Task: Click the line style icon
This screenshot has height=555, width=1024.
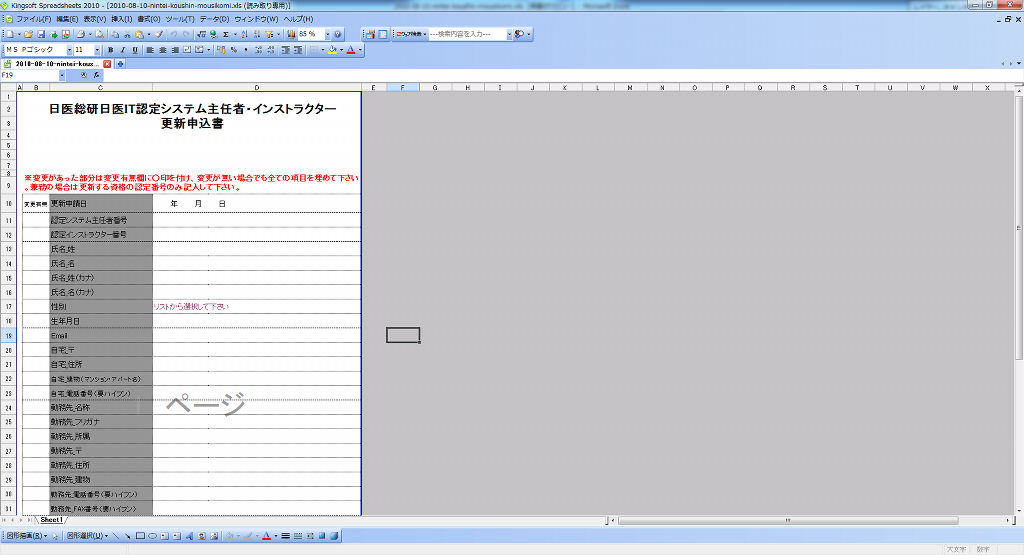Action: point(285,536)
